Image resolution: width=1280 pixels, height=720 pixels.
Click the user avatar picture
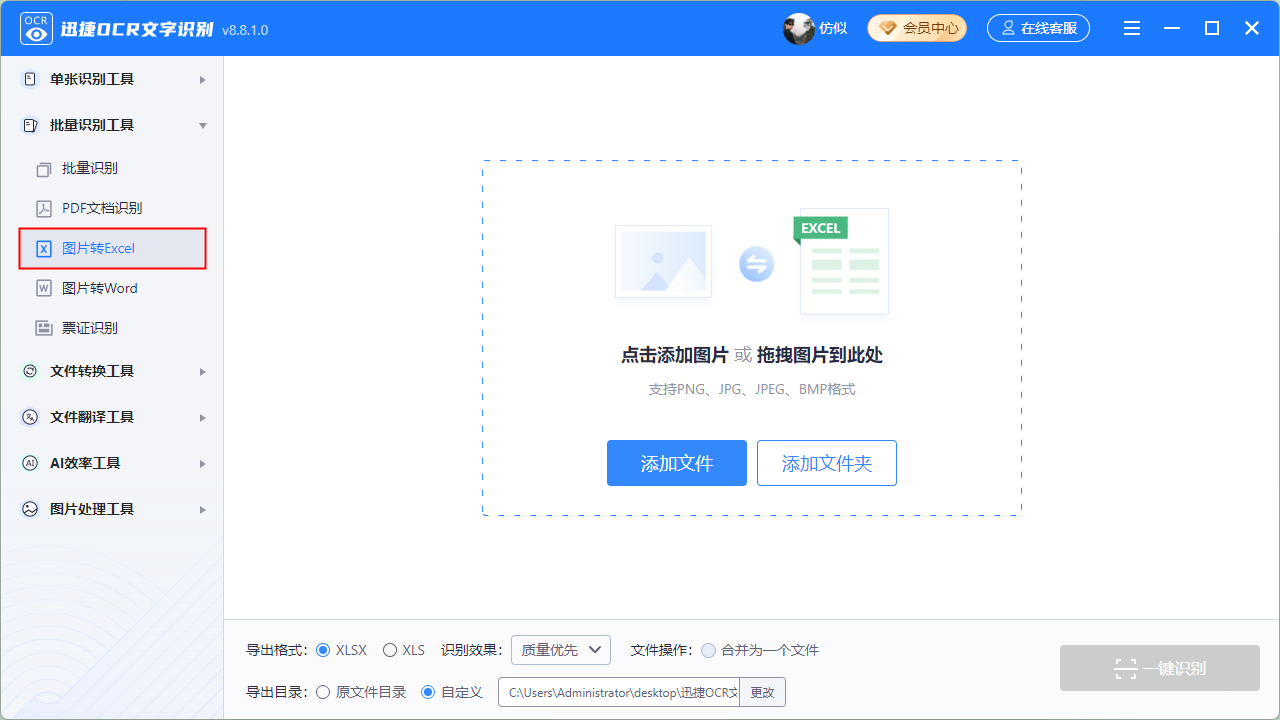799,29
